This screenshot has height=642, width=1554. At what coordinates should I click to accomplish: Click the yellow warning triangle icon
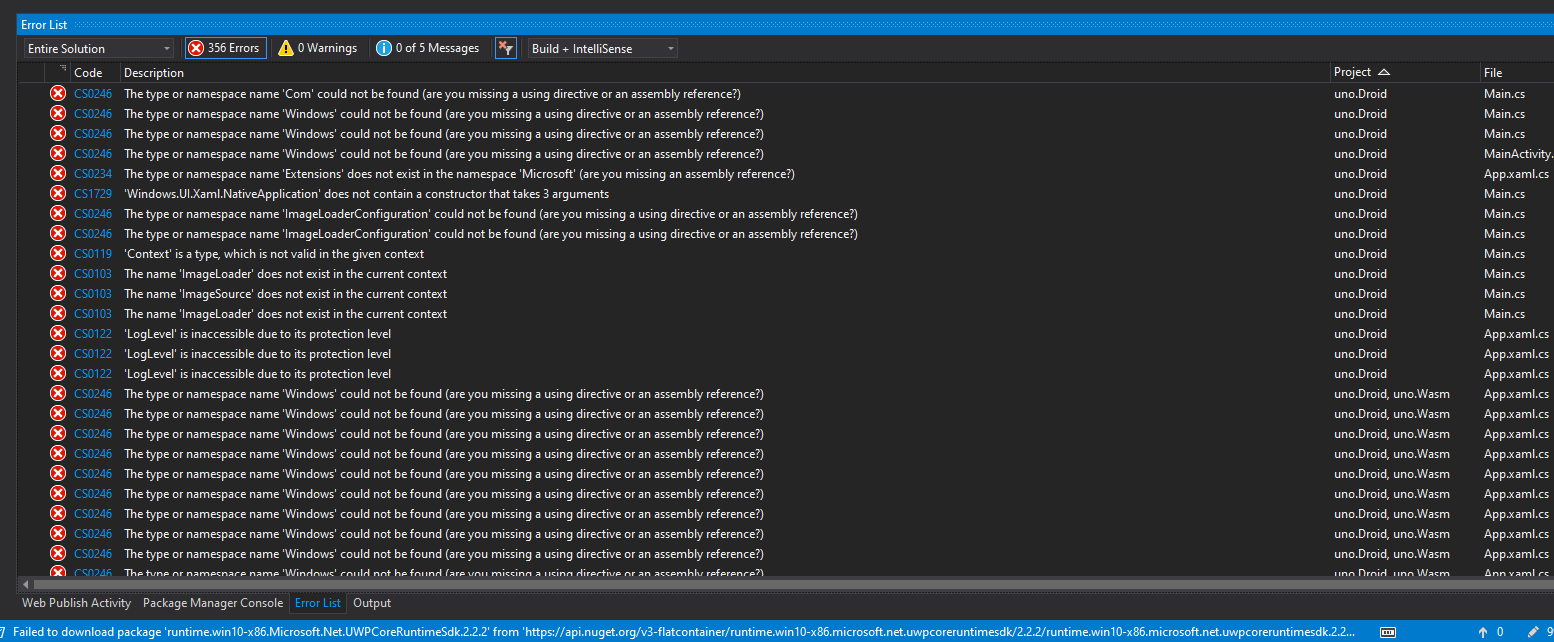click(x=286, y=47)
